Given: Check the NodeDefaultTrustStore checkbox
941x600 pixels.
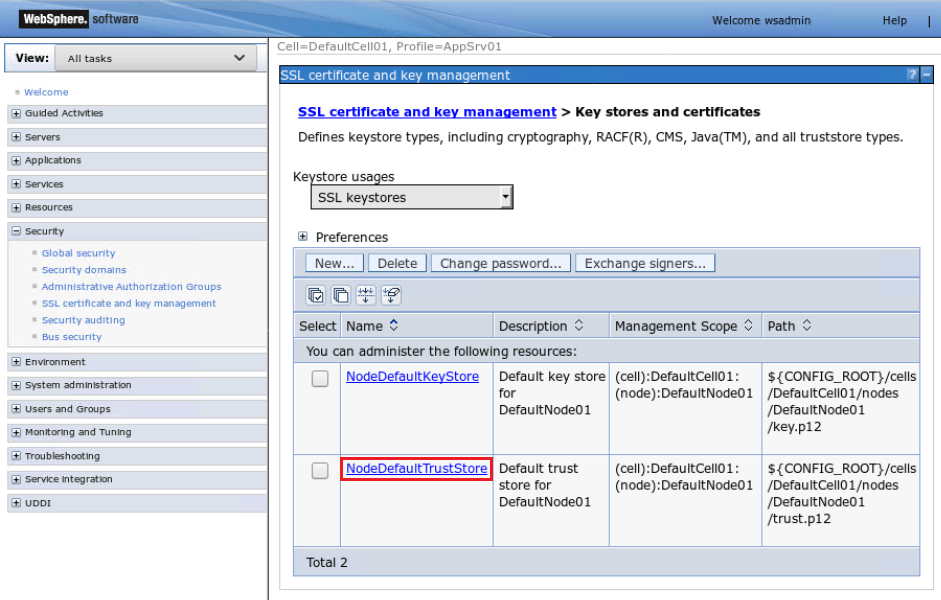Looking at the screenshot, I should coord(320,470).
